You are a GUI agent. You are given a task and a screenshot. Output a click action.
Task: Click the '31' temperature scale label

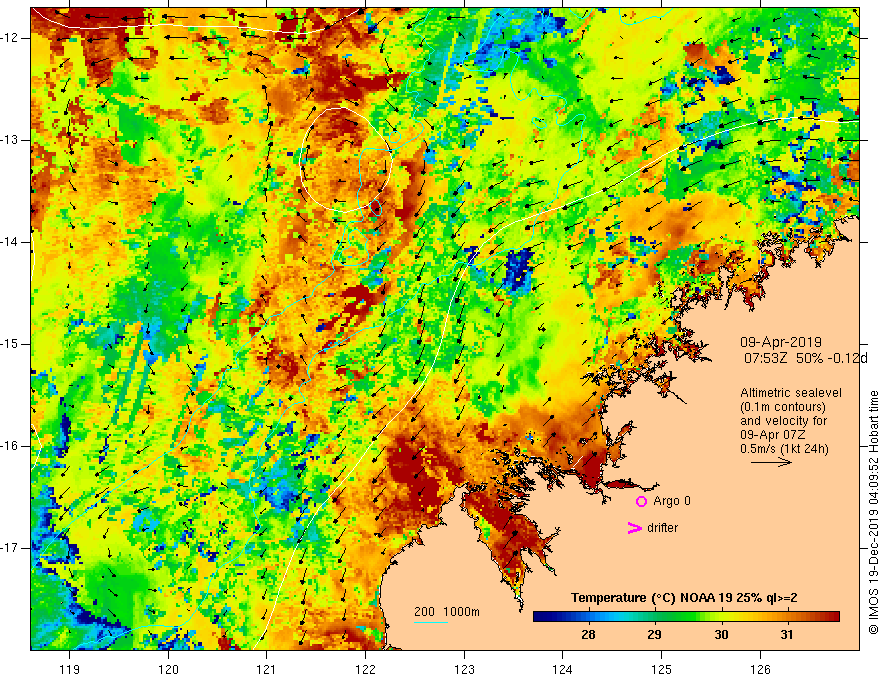(787, 635)
